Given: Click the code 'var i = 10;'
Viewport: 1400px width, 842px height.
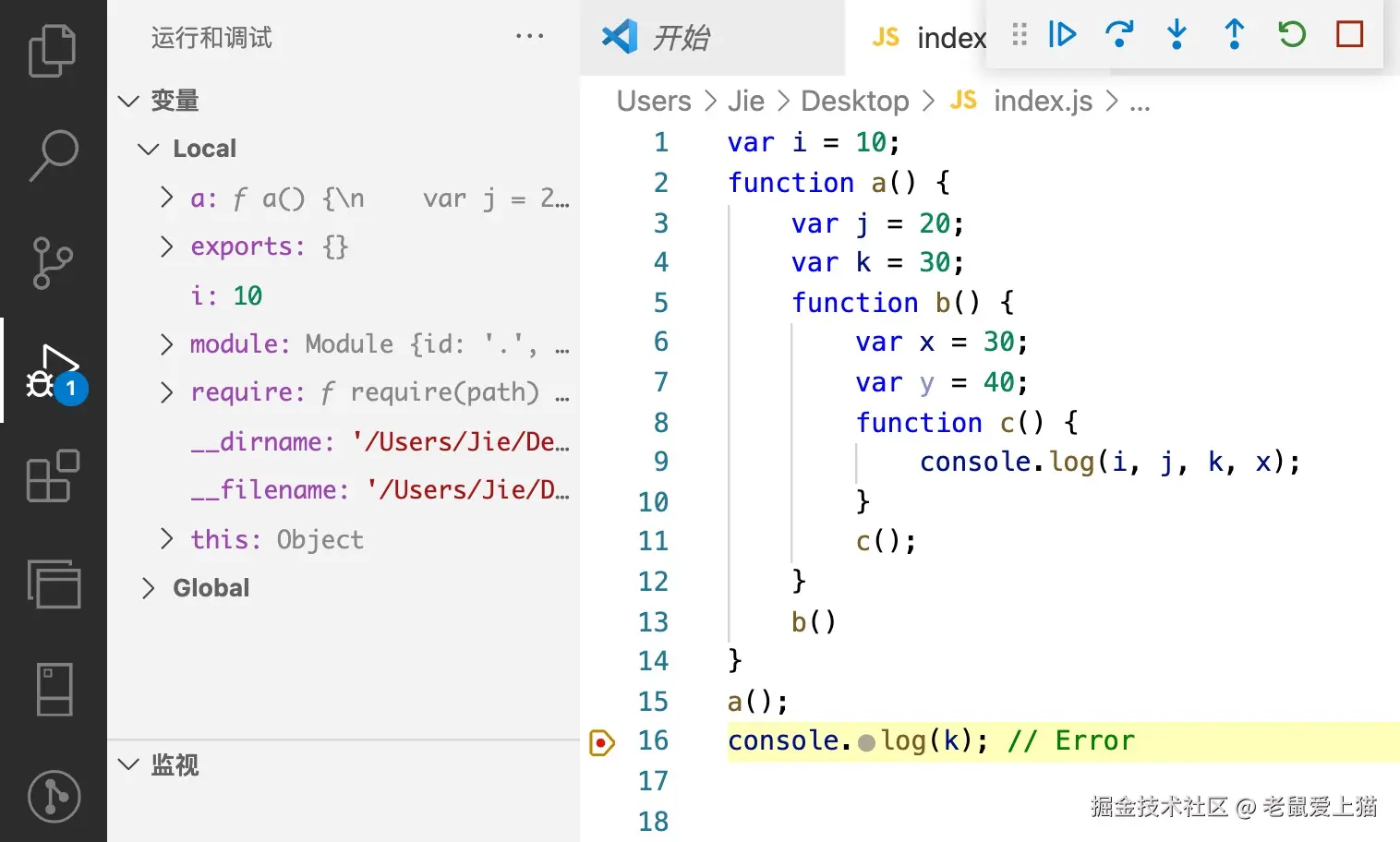Looking at the screenshot, I should pos(813,142).
